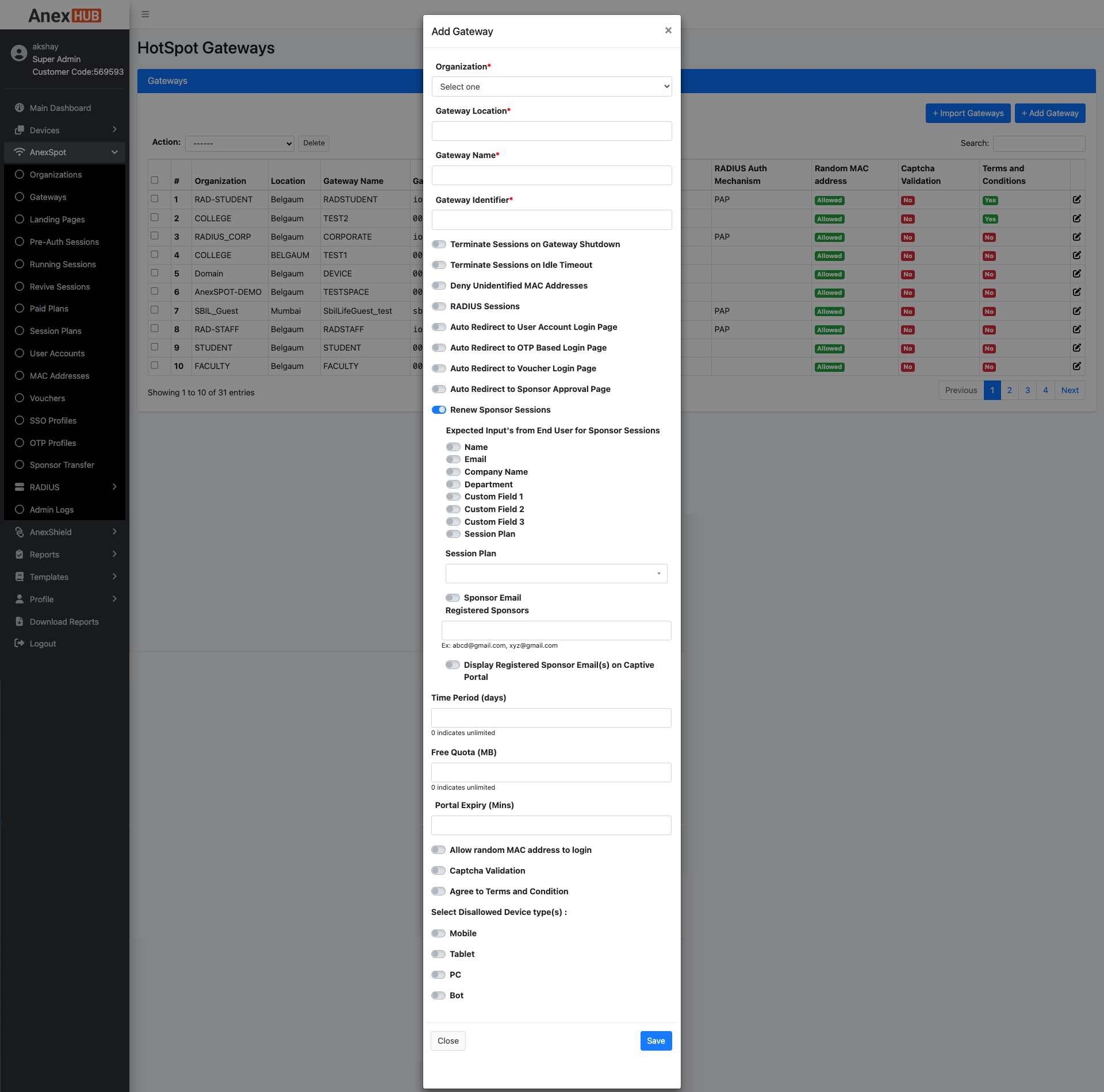This screenshot has width=1104, height=1092.
Task: Select the RADIUS sidebar icon
Action: tap(19, 487)
